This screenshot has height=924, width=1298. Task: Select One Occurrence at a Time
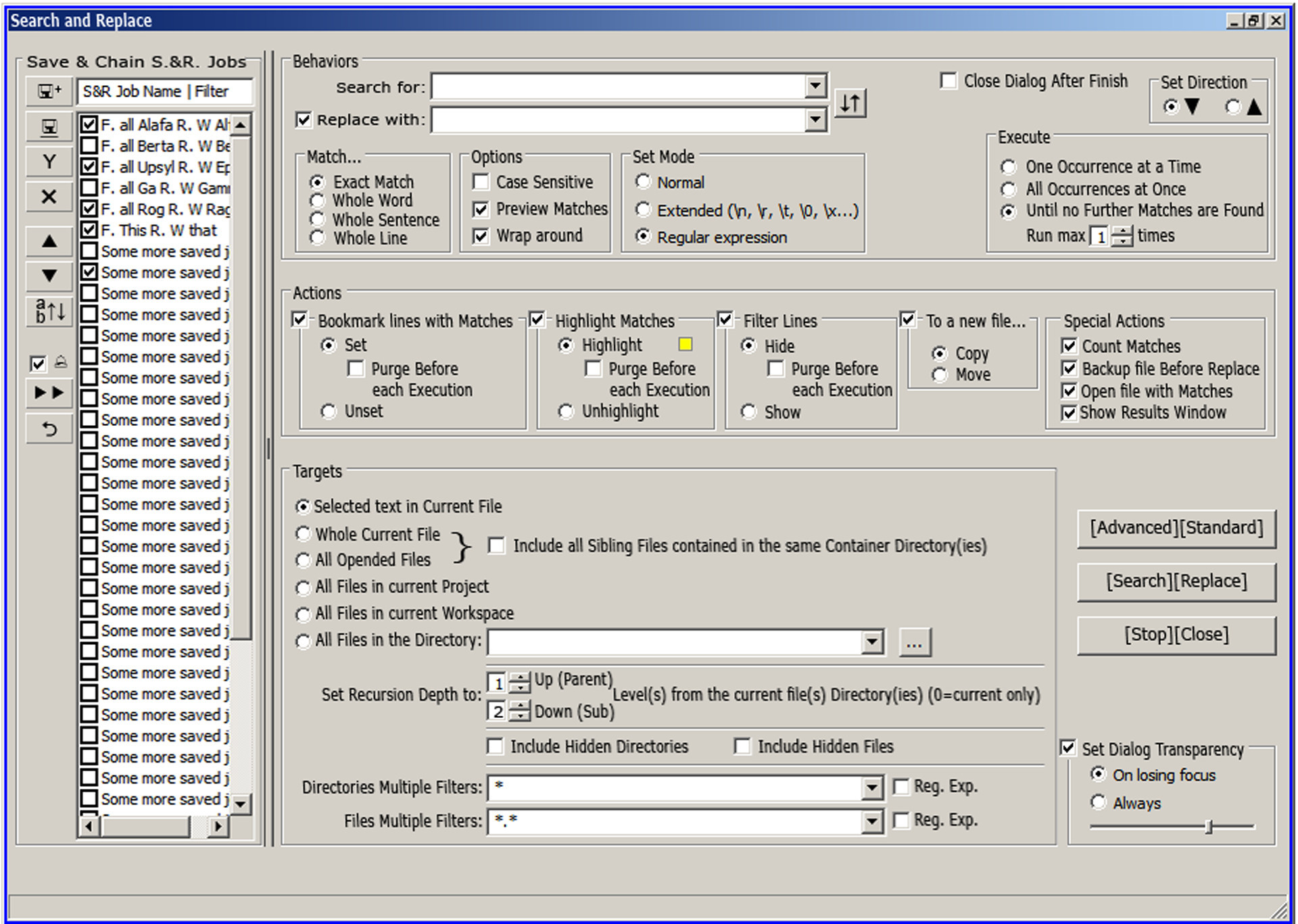click(1008, 167)
